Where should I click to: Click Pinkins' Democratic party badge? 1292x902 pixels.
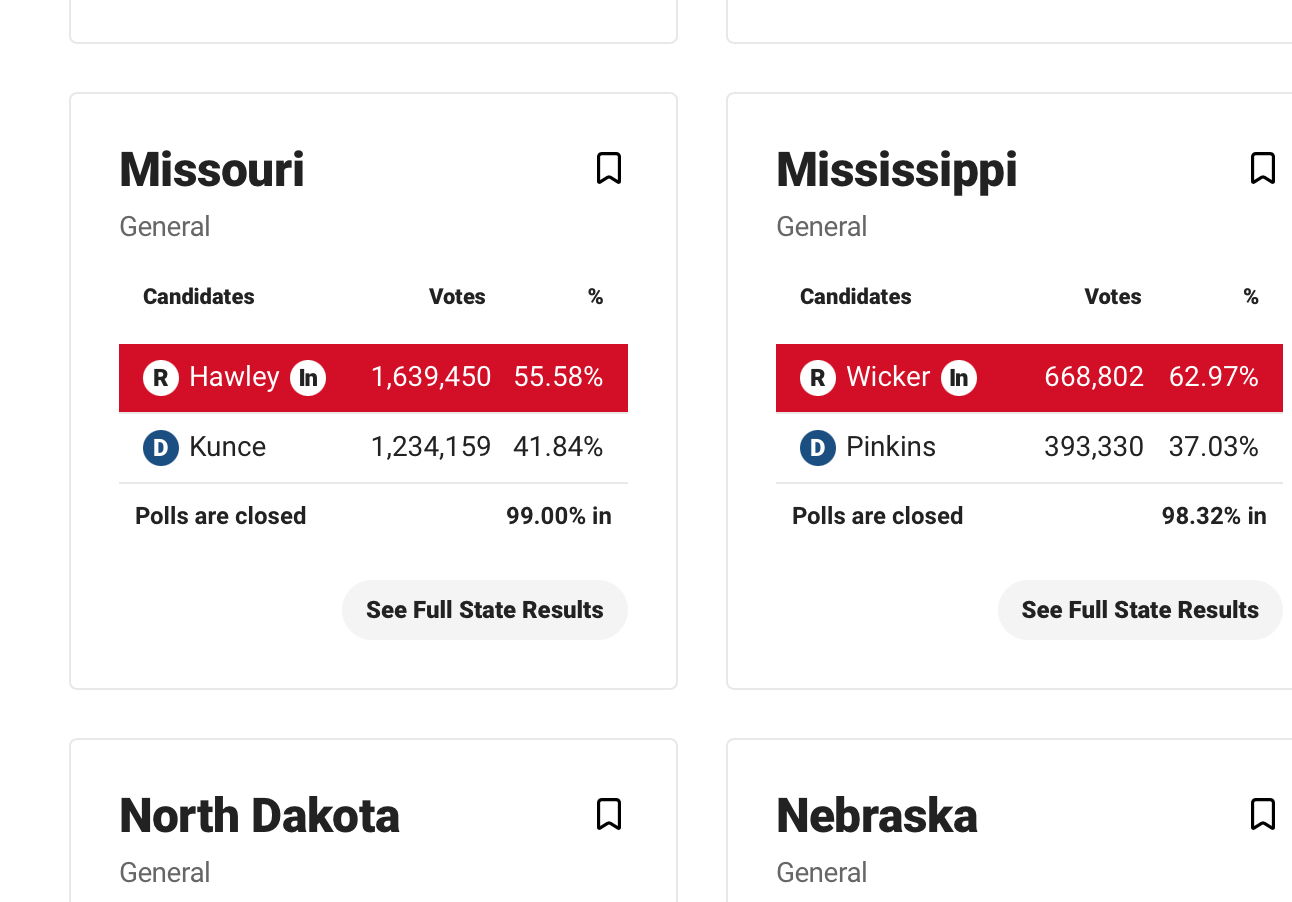click(817, 447)
